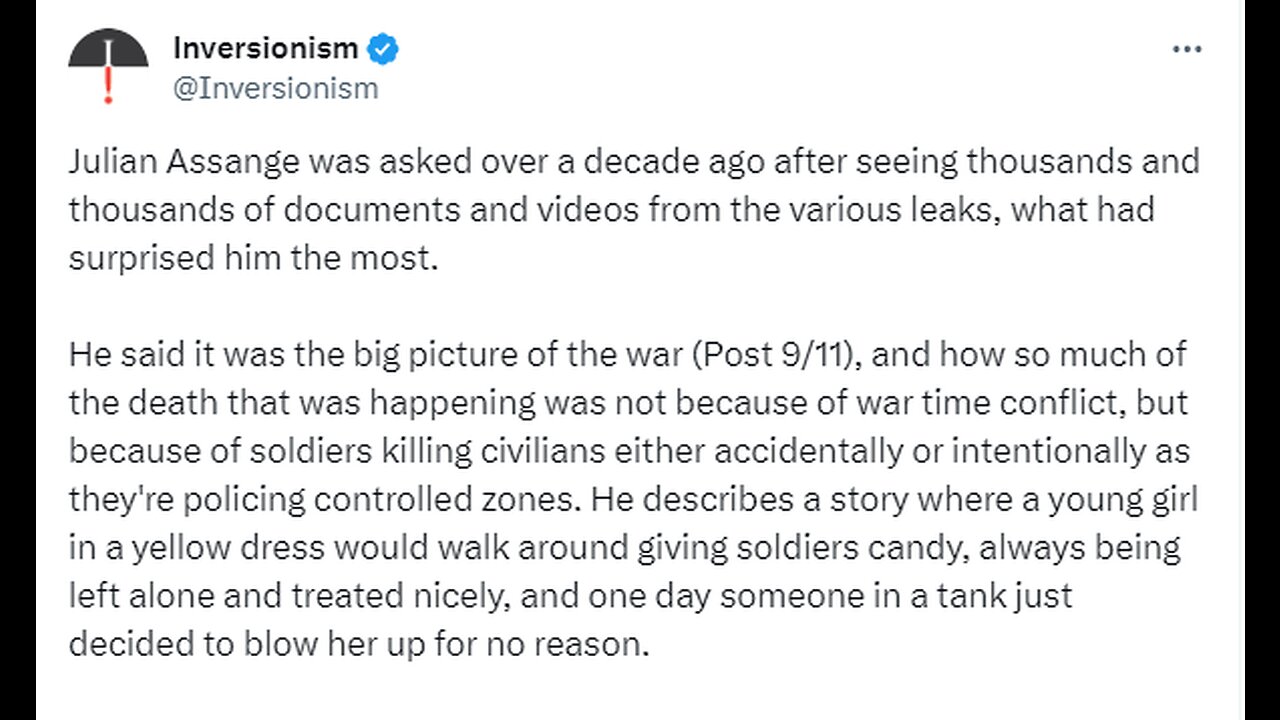The height and width of the screenshot is (720, 1280).
Task: Click the black bar right of the post
Action: 1262,360
